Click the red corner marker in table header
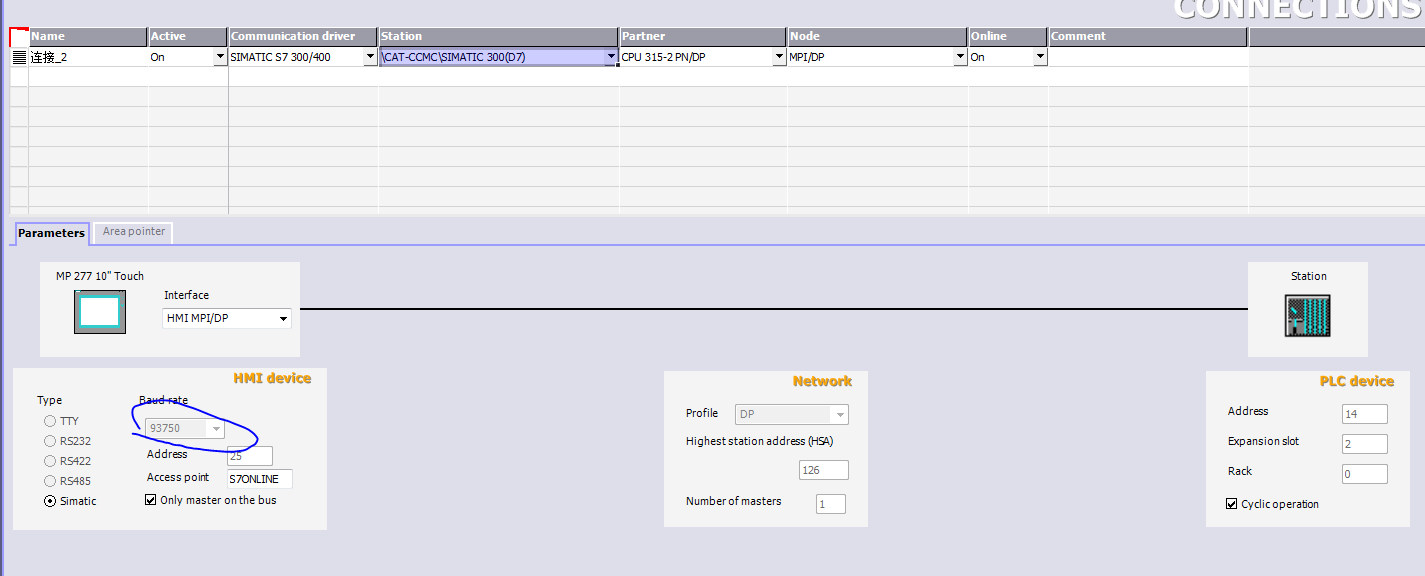 coord(19,36)
